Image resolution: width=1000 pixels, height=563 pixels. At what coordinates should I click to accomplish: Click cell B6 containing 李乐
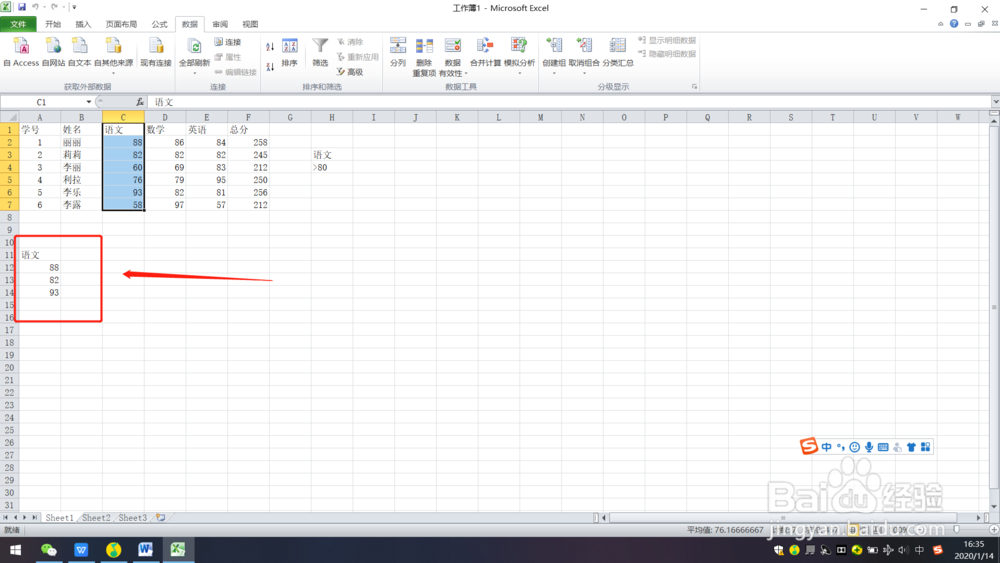[81, 193]
